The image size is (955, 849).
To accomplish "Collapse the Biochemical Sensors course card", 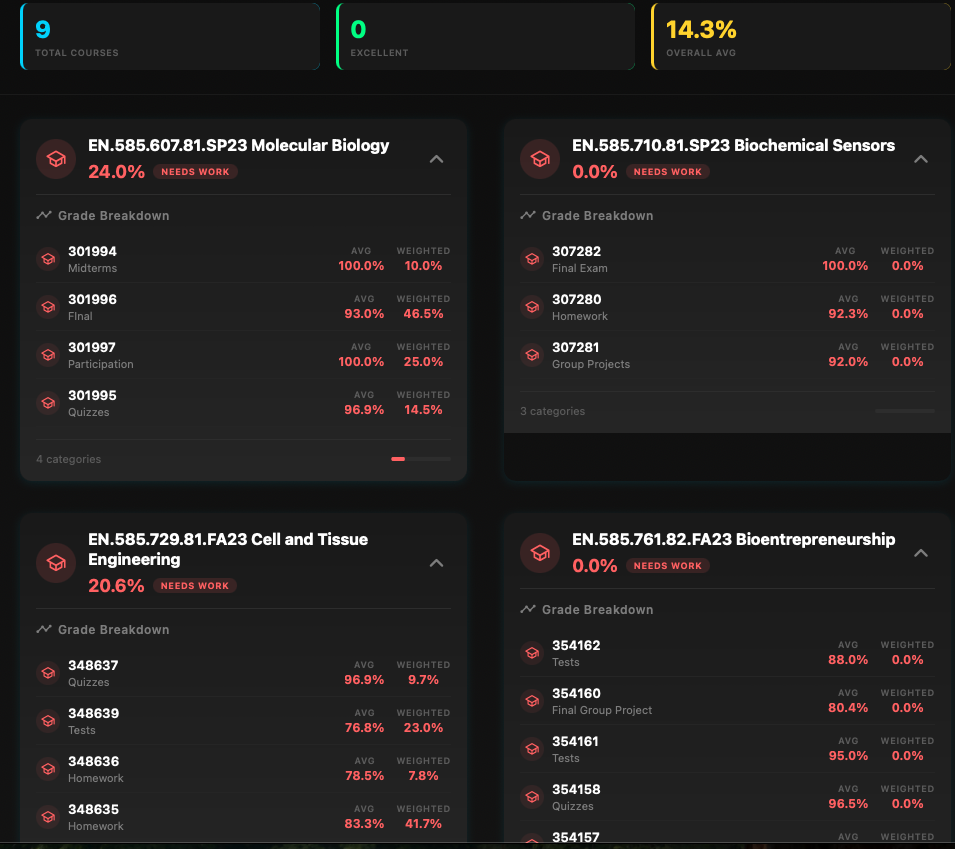I will click(921, 159).
